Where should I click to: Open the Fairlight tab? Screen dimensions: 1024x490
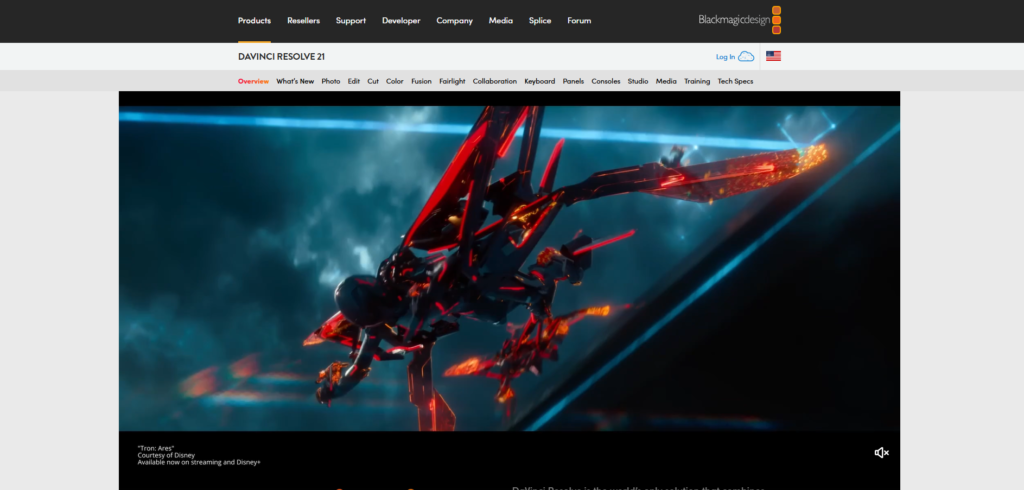click(x=452, y=82)
